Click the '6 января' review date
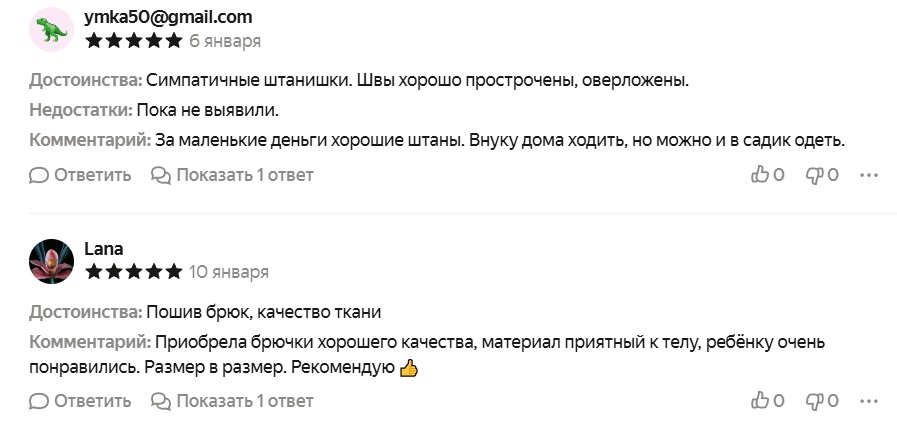 (225, 41)
